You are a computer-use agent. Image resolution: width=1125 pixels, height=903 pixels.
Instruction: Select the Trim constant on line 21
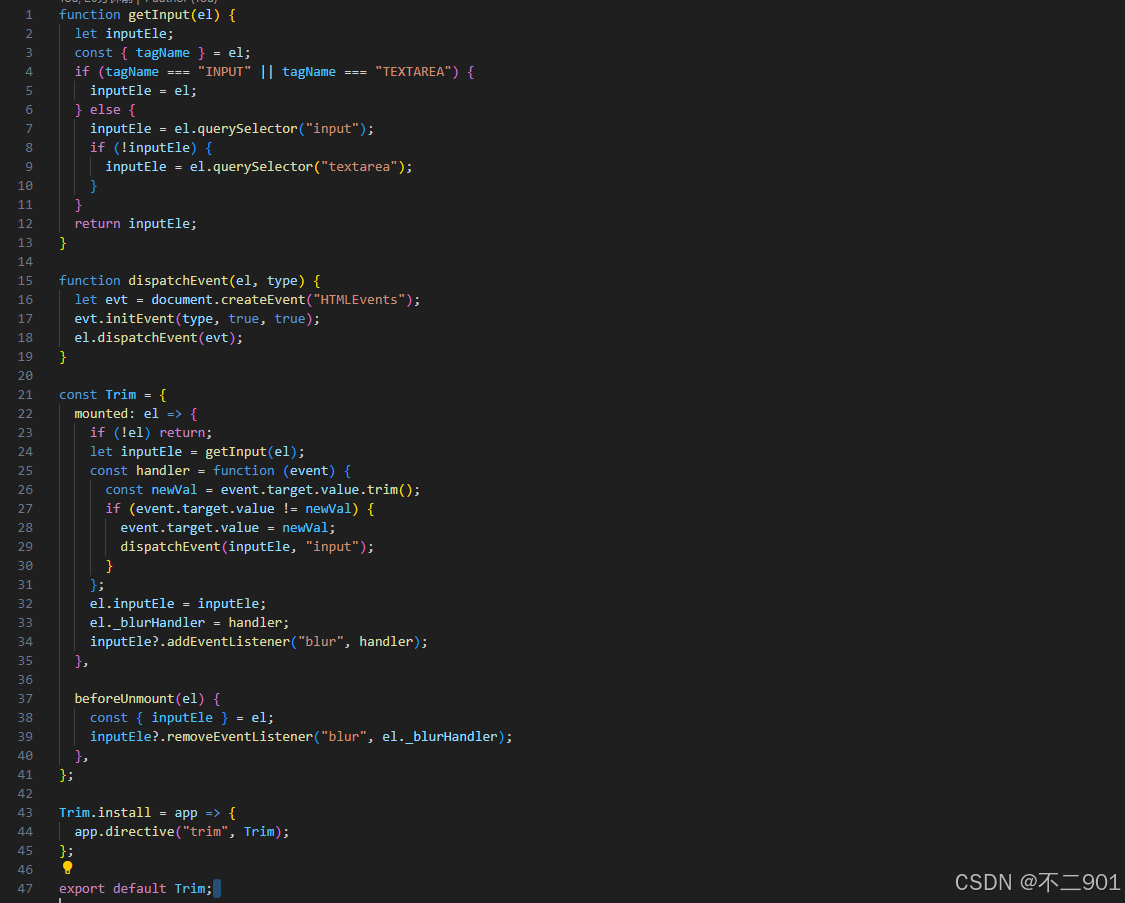click(120, 394)
